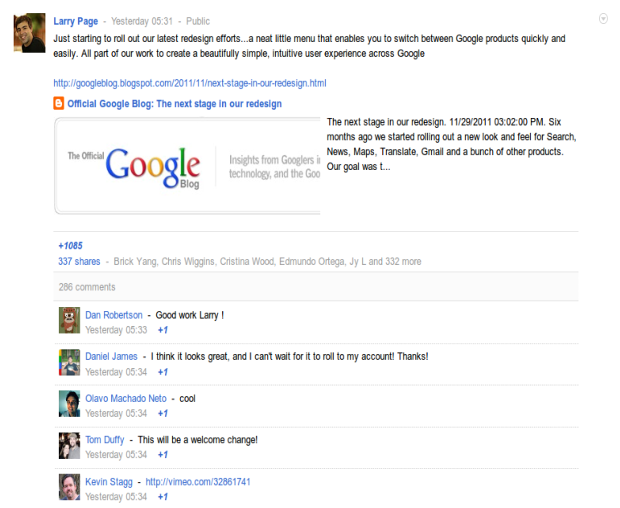The height and width of the screenshot is (508, 620).
Task: Open Official Google Blog: The next stage link
Action: point(174,104)
